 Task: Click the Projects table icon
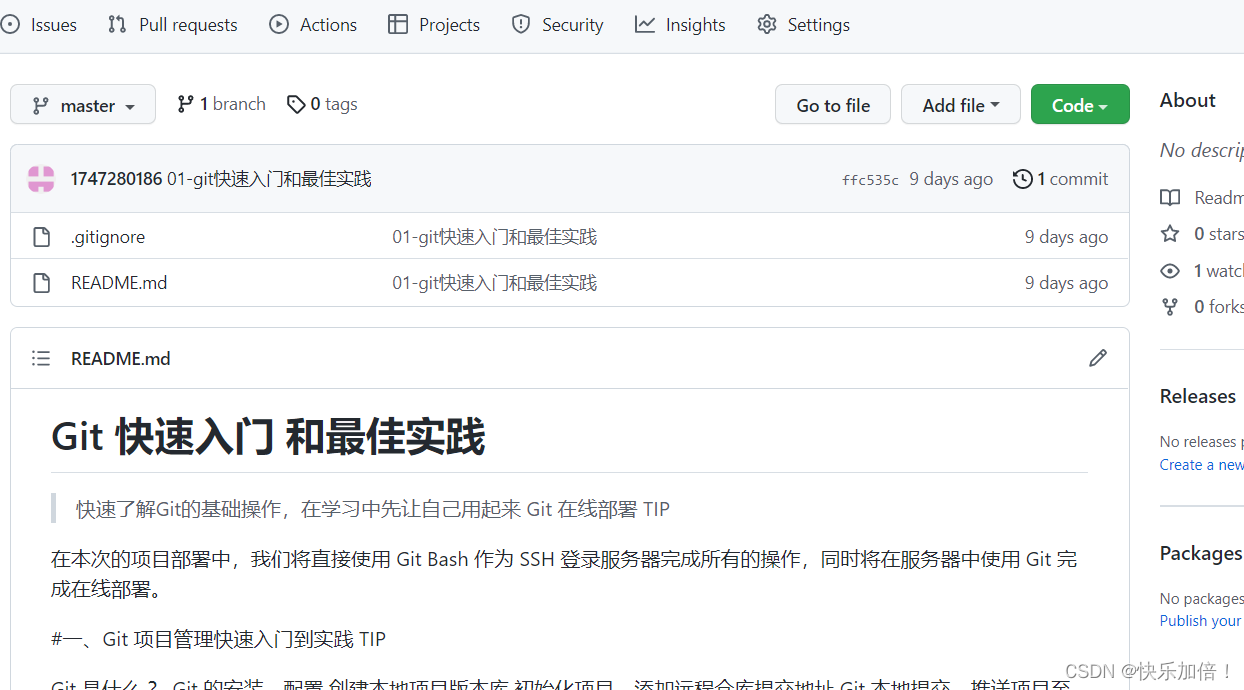[x=398, y=25]
